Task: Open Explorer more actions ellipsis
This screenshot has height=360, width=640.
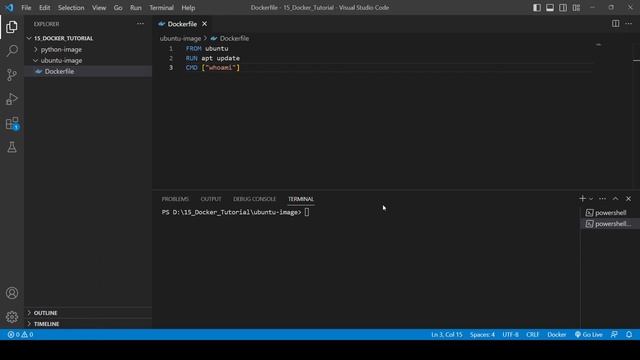Action: coord(140,24)
